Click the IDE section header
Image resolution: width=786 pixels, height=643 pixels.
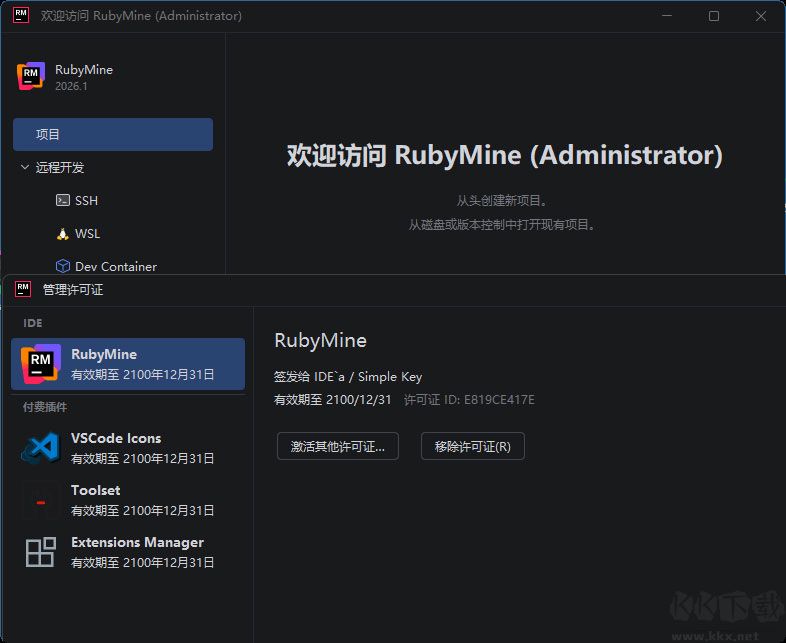[x=33, y=323]
